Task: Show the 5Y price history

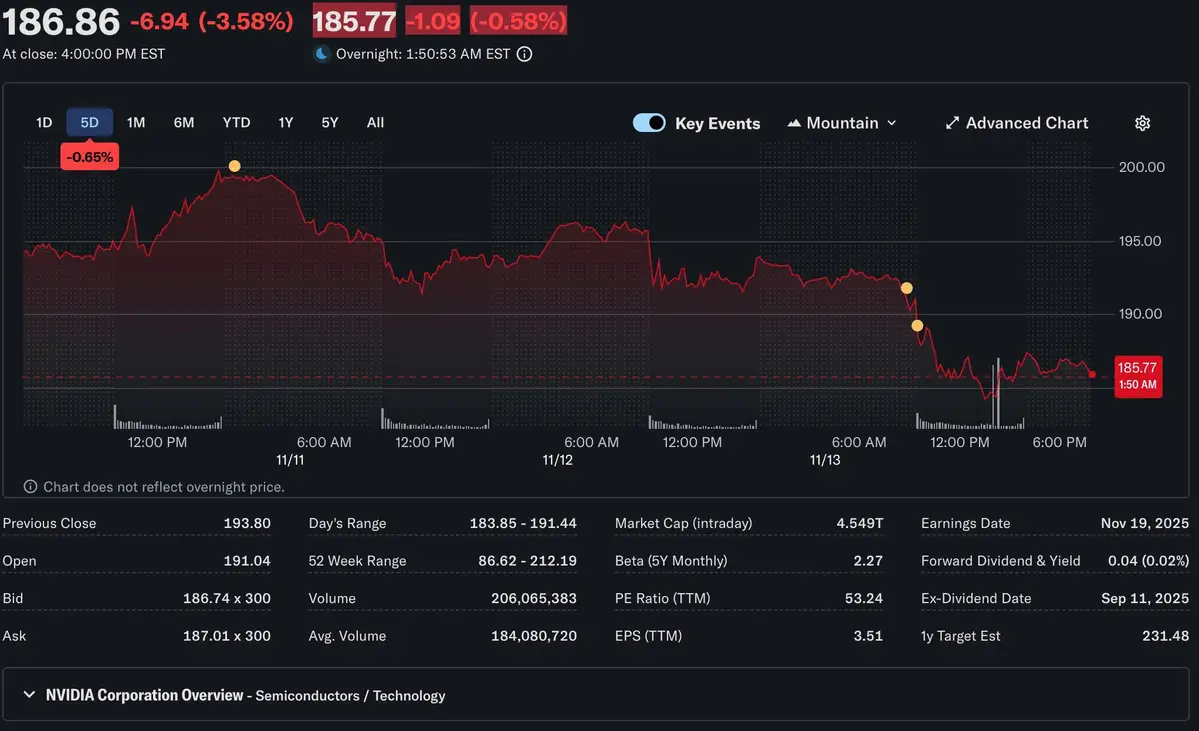Action: click(x=330, y=122)
